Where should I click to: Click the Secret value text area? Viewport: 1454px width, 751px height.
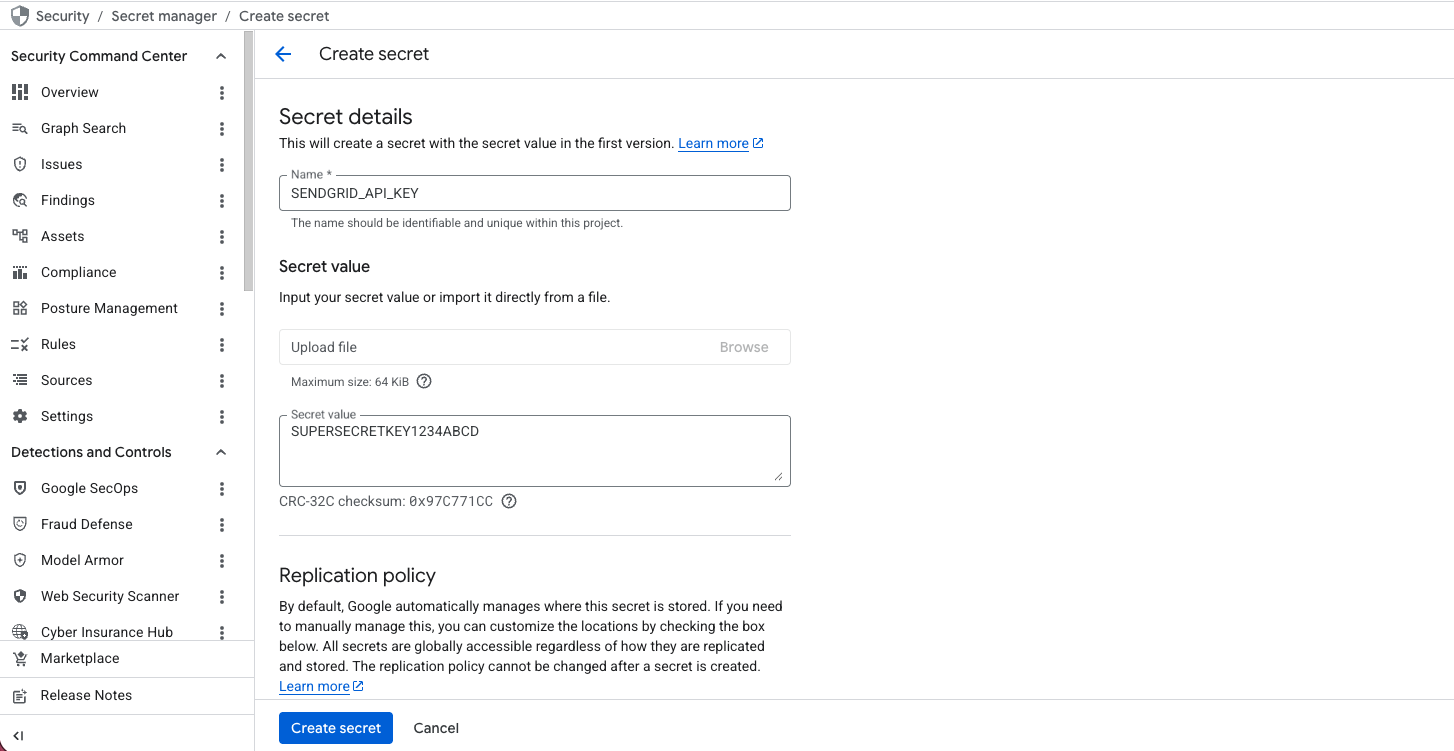click(535, 451)
